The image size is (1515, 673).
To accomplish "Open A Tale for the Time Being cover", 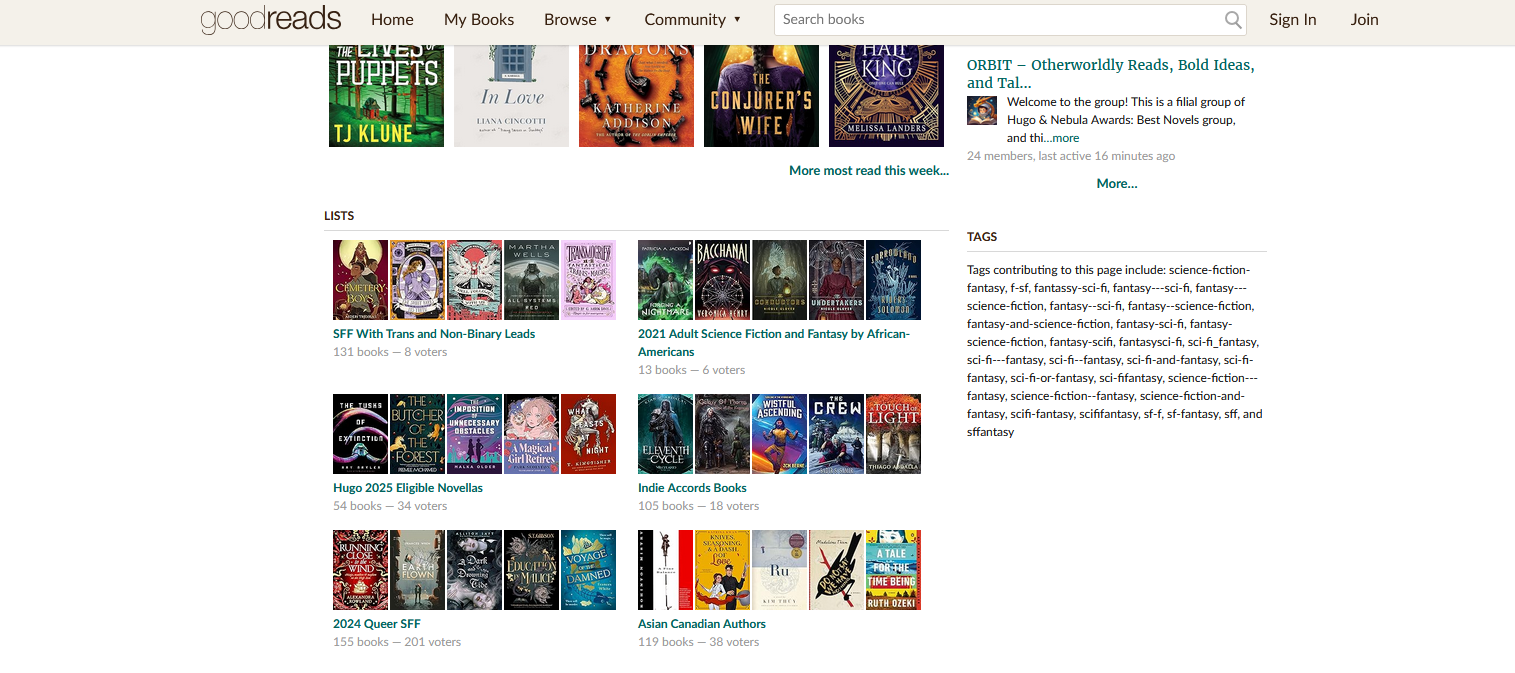I will 893,570.
